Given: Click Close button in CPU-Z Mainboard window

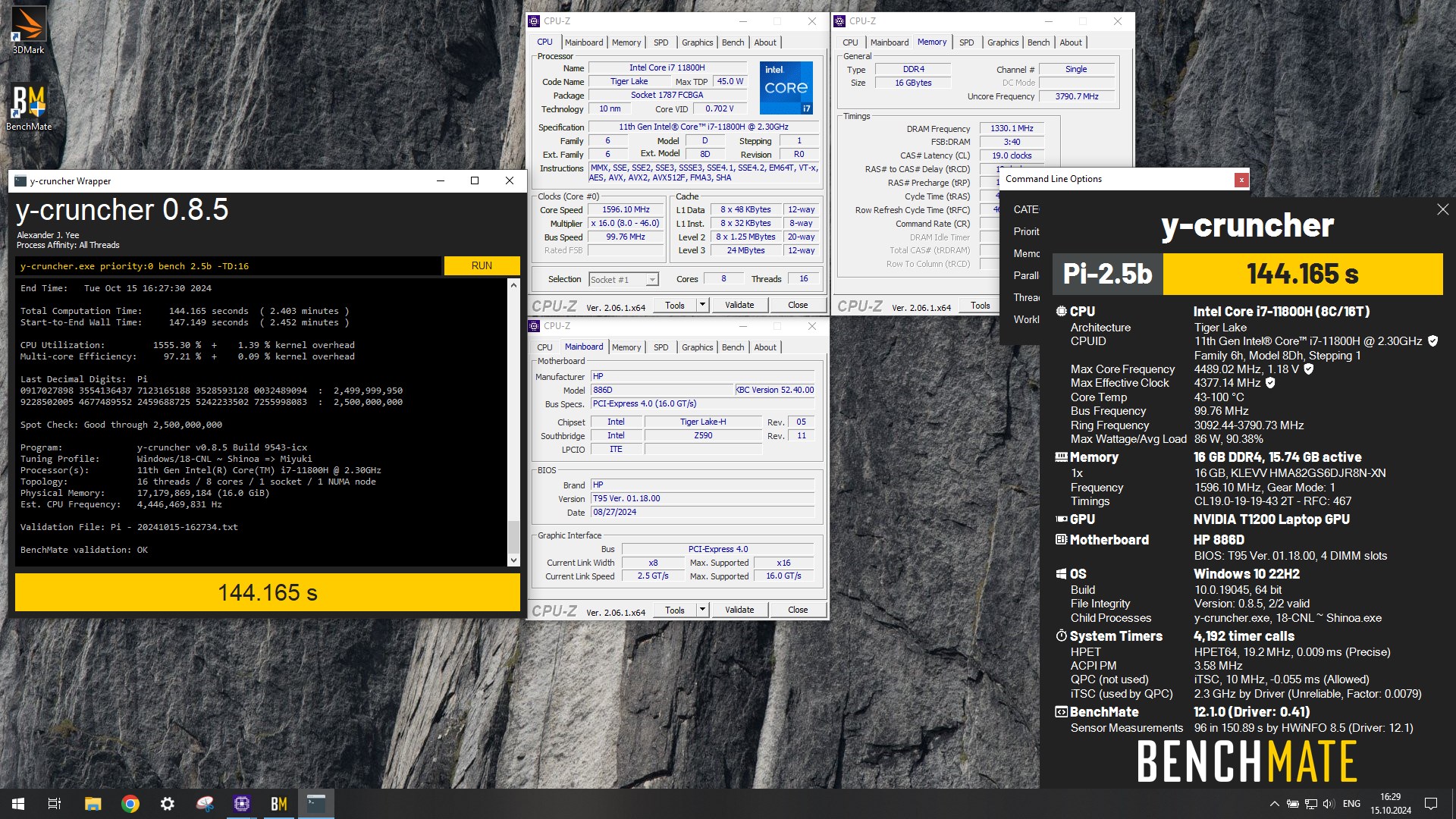Looking at the screenshot, I should (798, 610).
